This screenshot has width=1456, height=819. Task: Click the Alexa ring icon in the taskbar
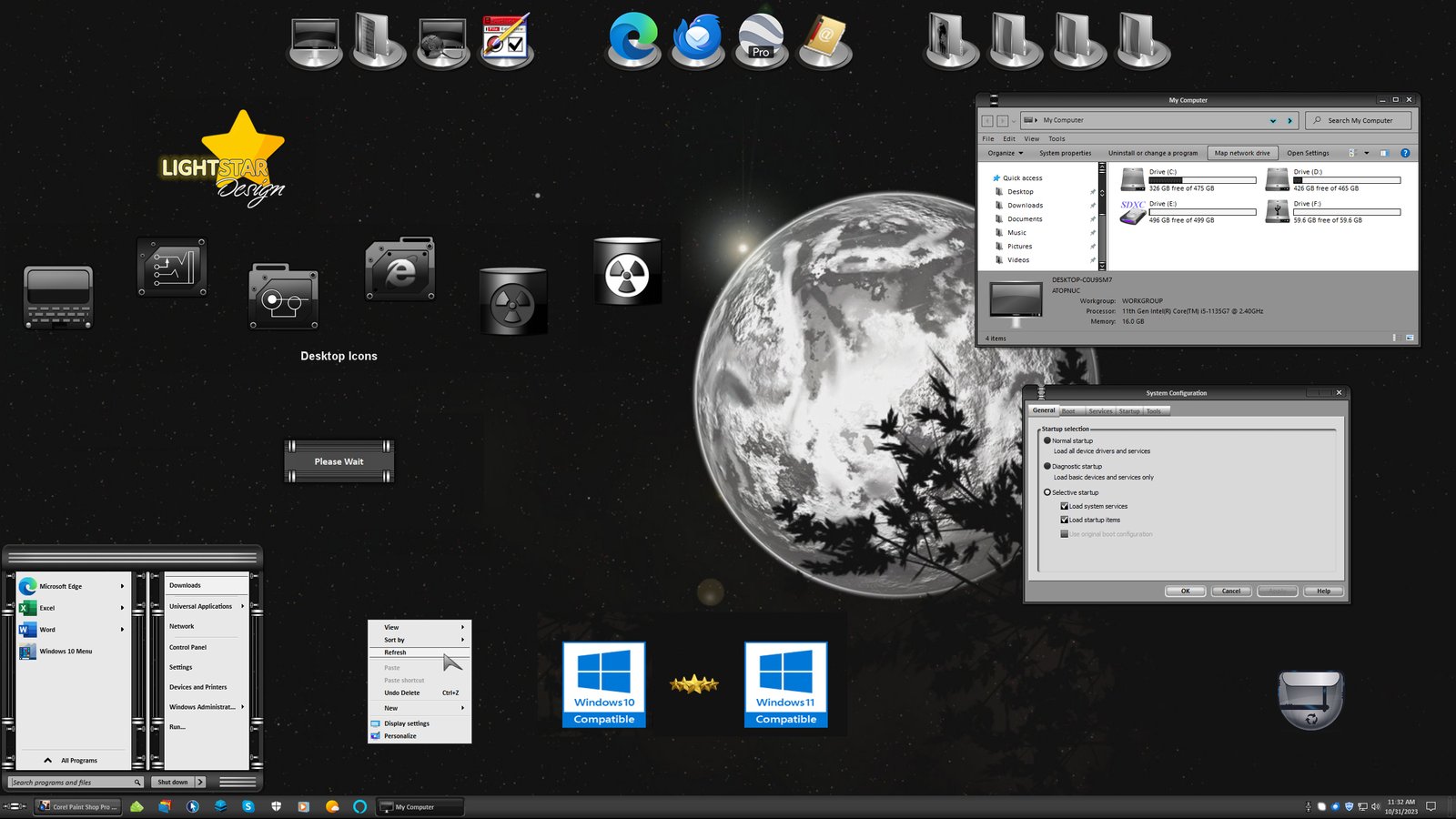pyautogui.click(x=359, y=806)
